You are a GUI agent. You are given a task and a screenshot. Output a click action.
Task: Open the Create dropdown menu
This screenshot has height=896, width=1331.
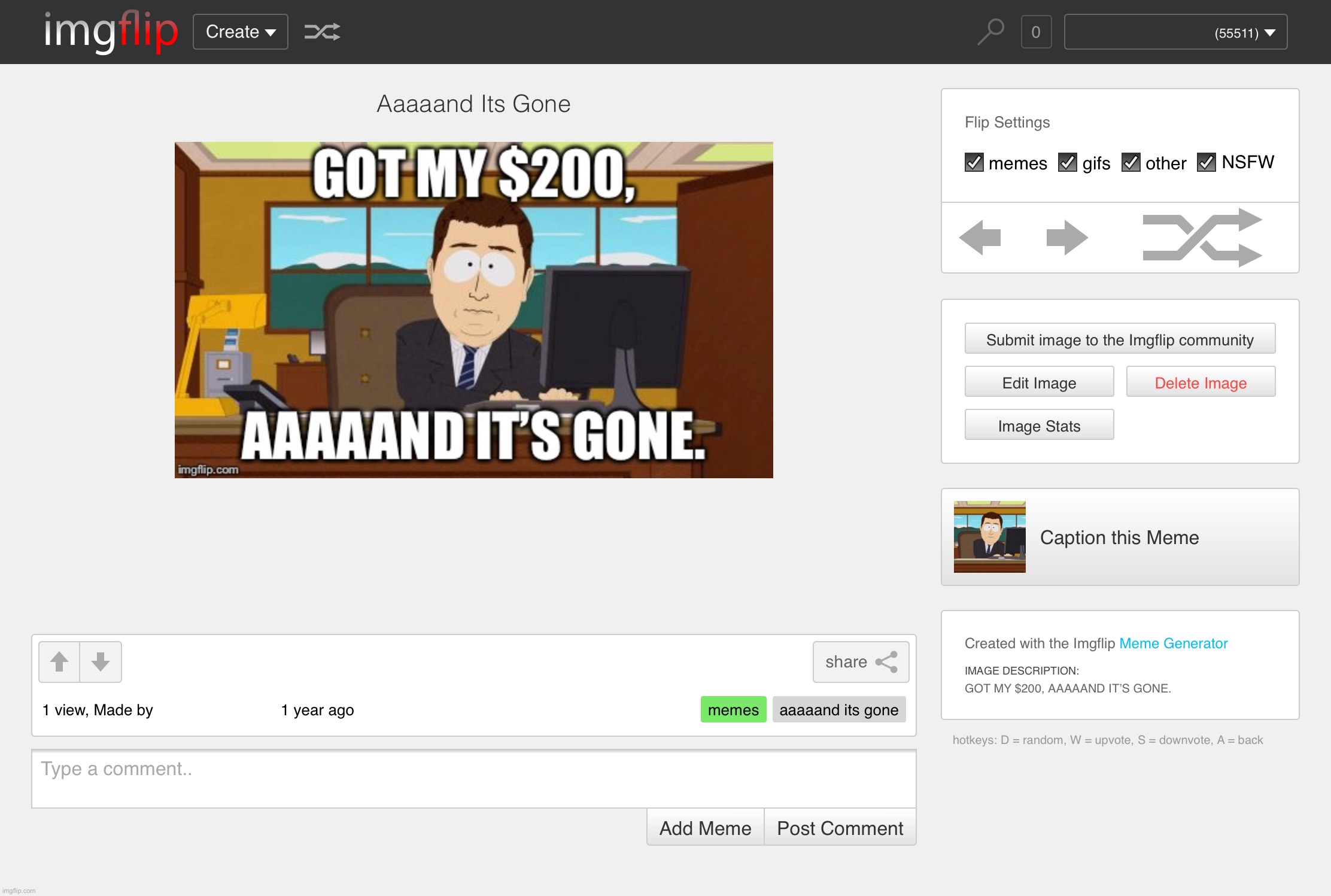[x=241, y=32]
